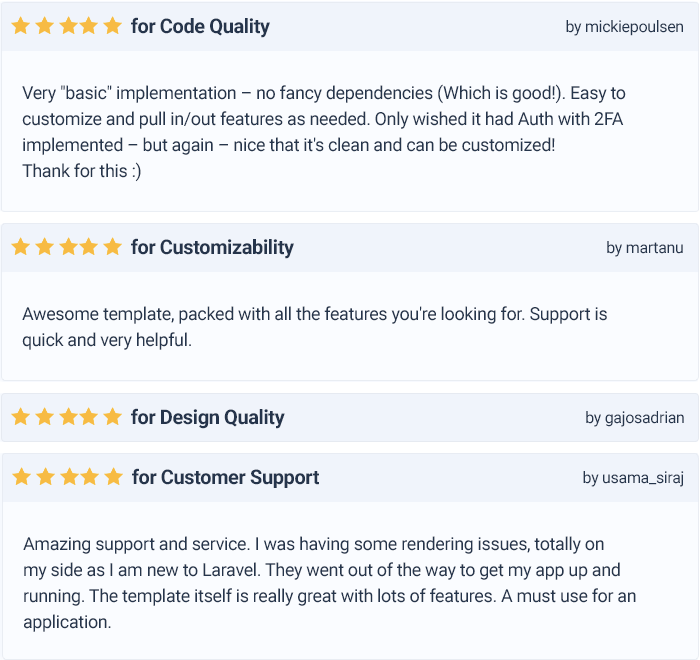Click the "for Customizability" heading

pyautogui.click(x=212, y=248)
